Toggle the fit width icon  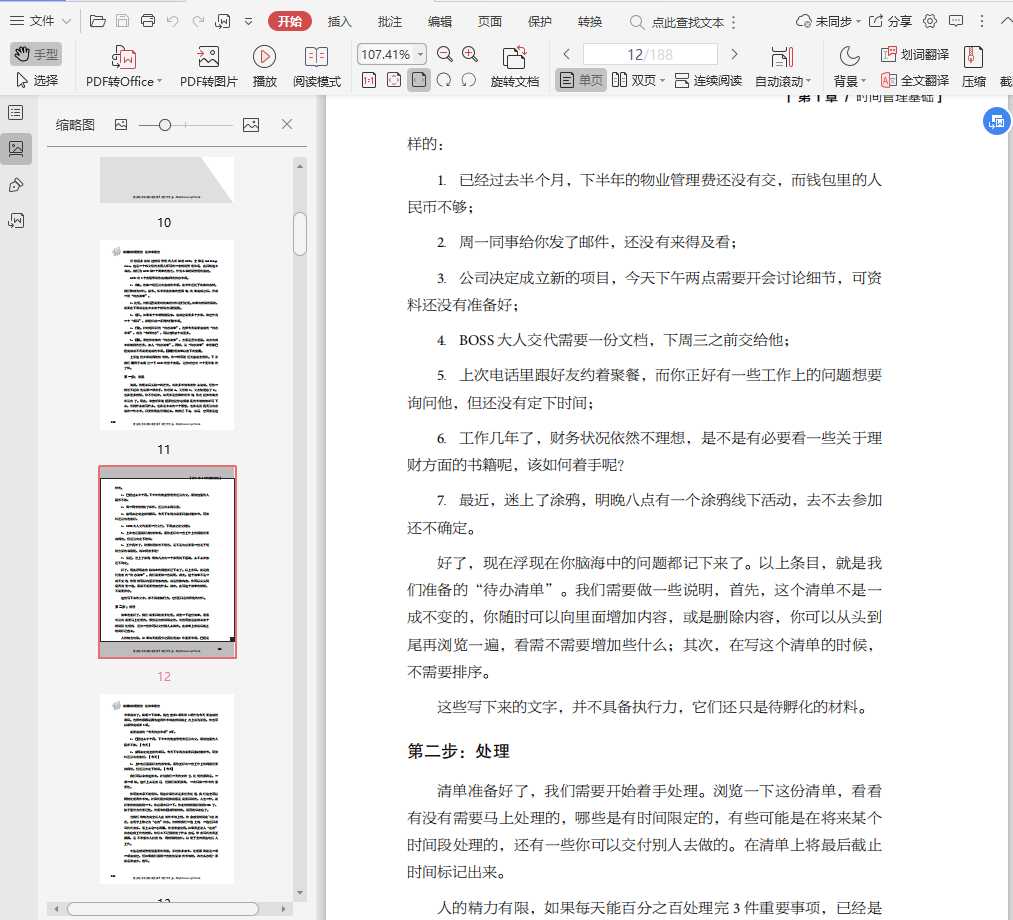pyautogui.click(x=419, y=80)
